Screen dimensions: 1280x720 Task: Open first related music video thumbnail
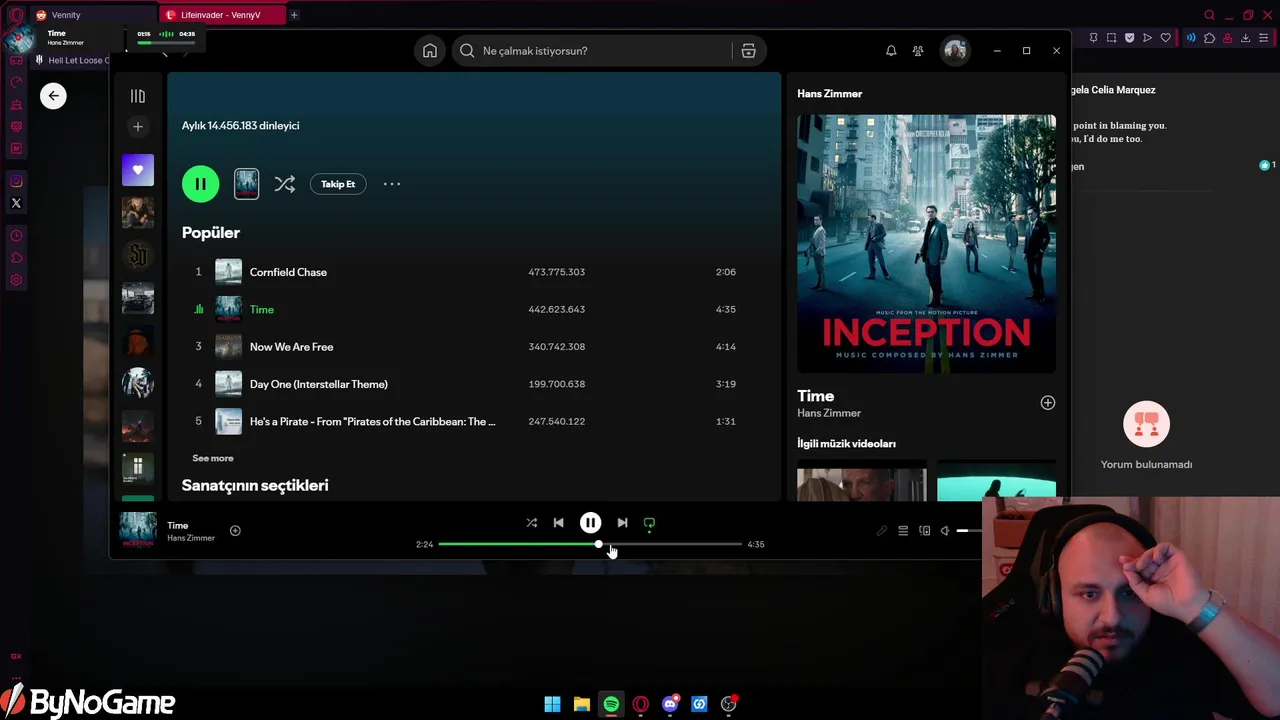pyautogui.click(x=862, y=484)
